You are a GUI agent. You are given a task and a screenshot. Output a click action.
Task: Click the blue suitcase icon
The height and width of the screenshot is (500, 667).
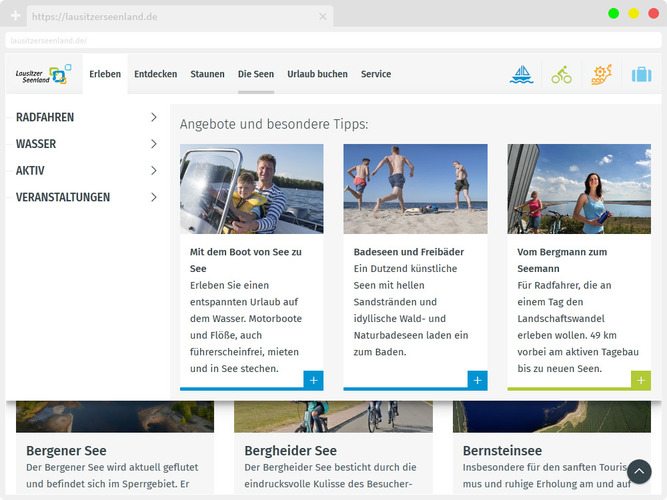coord(641,74)
